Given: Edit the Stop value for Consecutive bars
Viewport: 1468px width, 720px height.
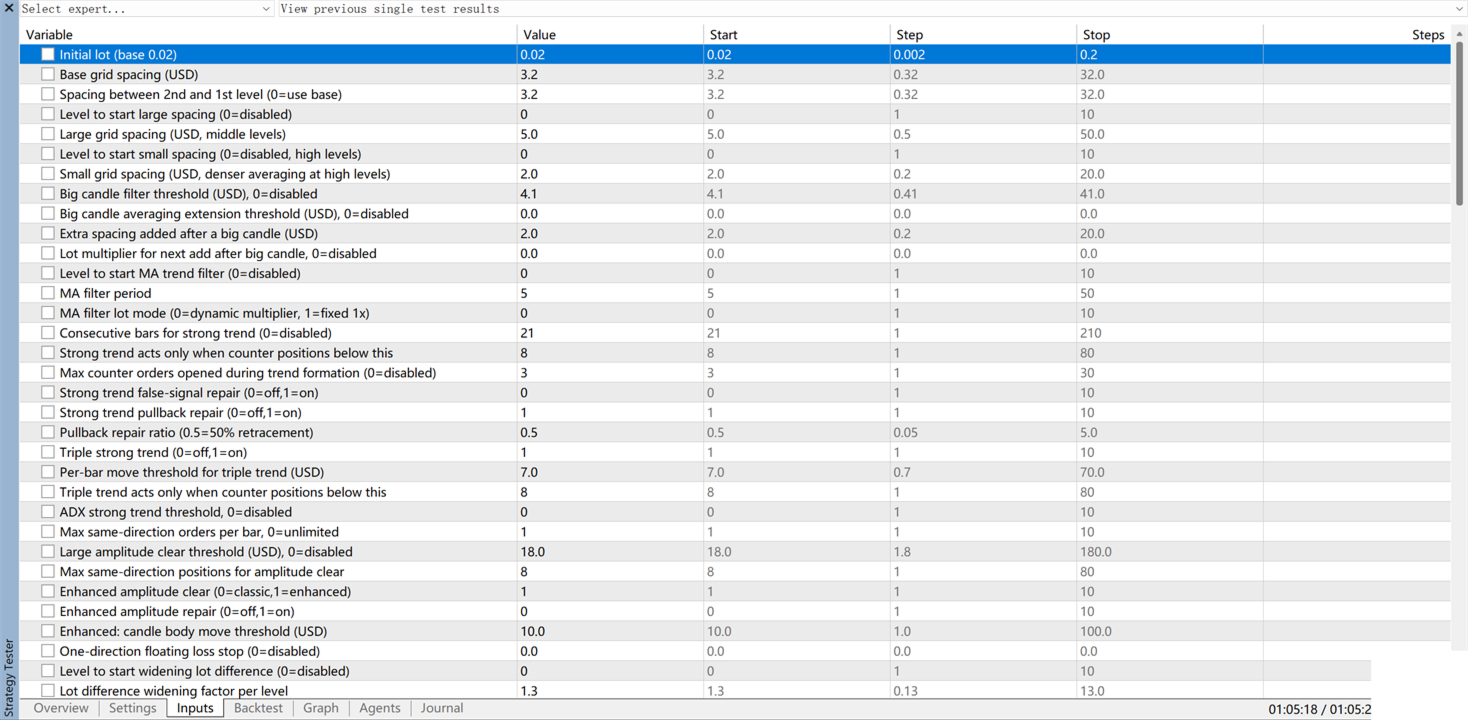Looking at the screenshot, I should pos(1170,333).
